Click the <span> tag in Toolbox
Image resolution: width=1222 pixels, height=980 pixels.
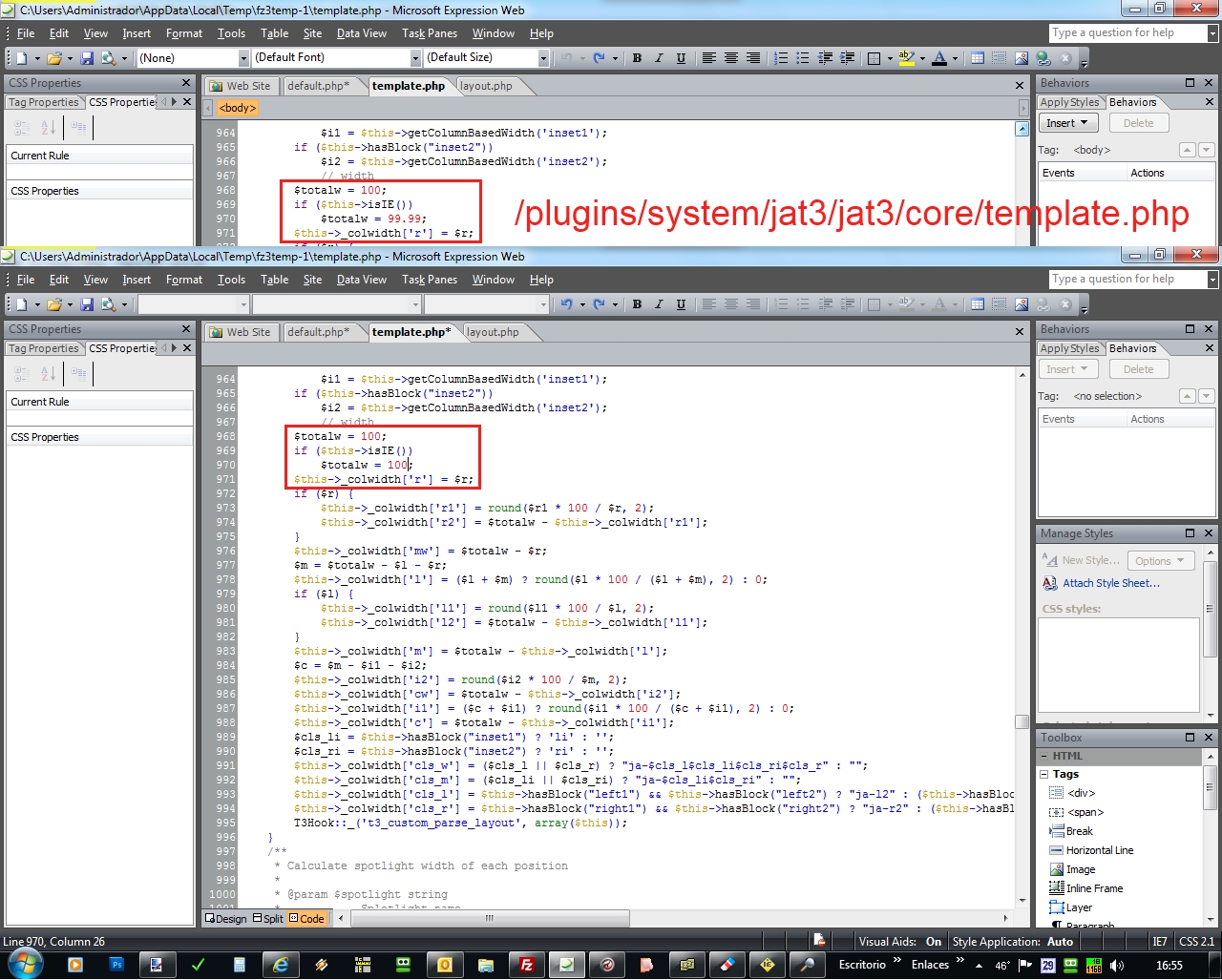1085,812
